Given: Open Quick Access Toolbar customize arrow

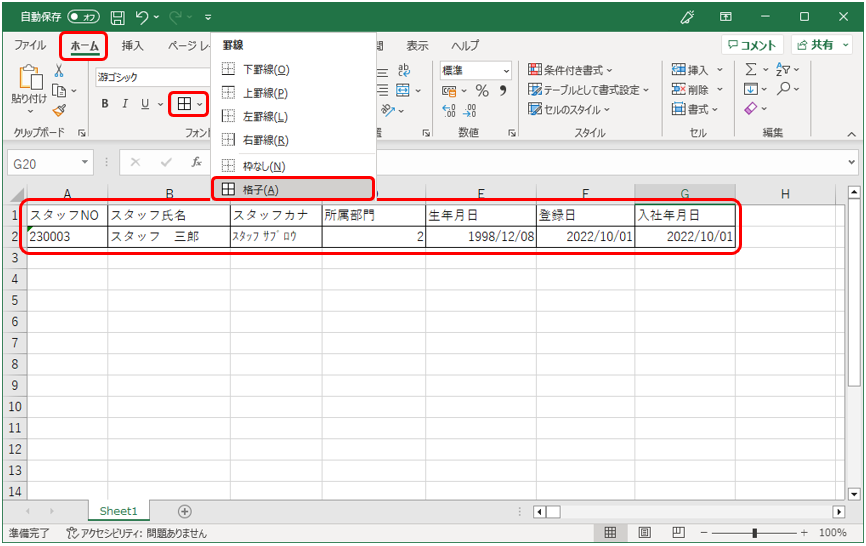Looking at the screenshot, I should (208, 18).
